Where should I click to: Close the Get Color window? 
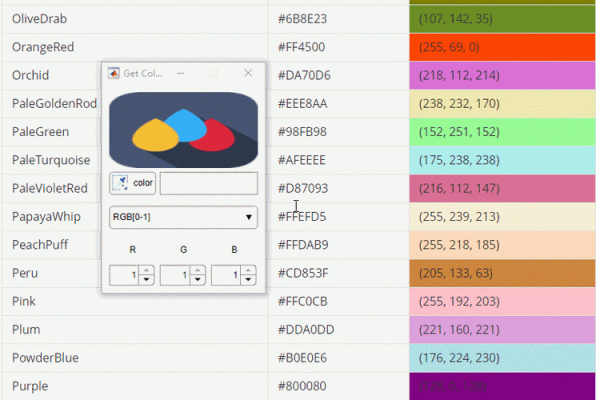248,73
